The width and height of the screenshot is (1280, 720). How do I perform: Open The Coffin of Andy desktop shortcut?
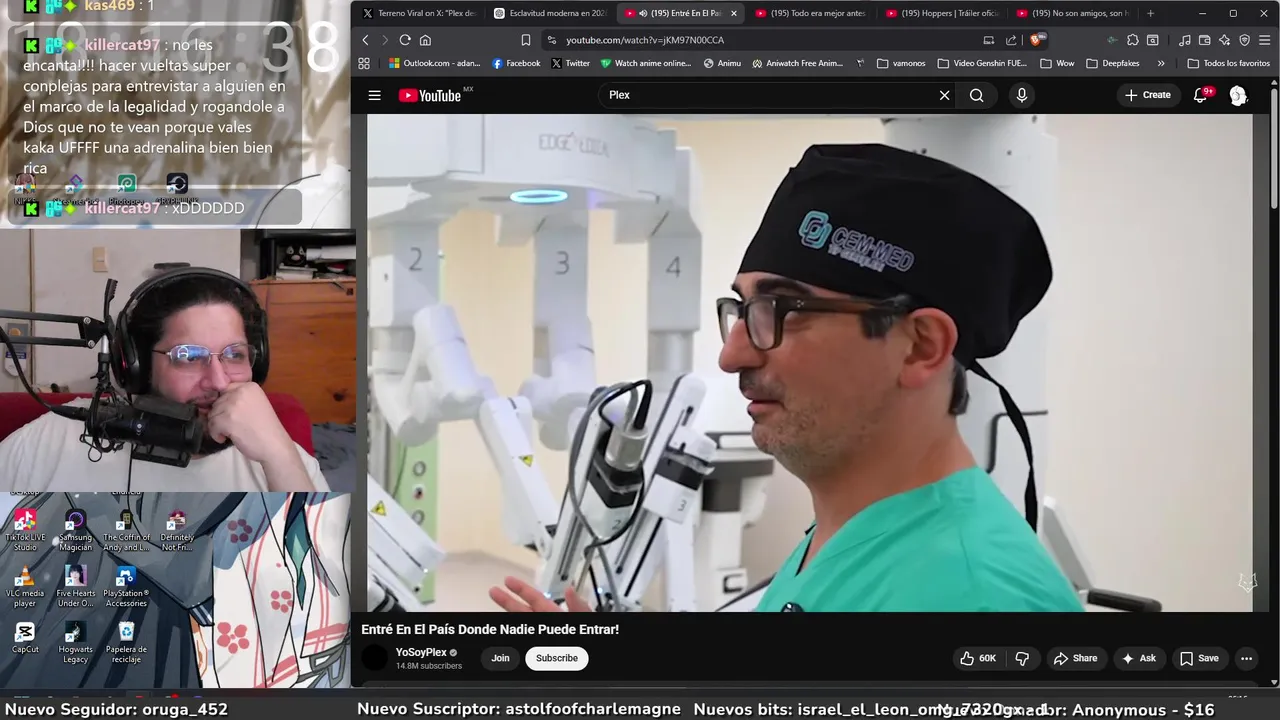click(126, 530)
